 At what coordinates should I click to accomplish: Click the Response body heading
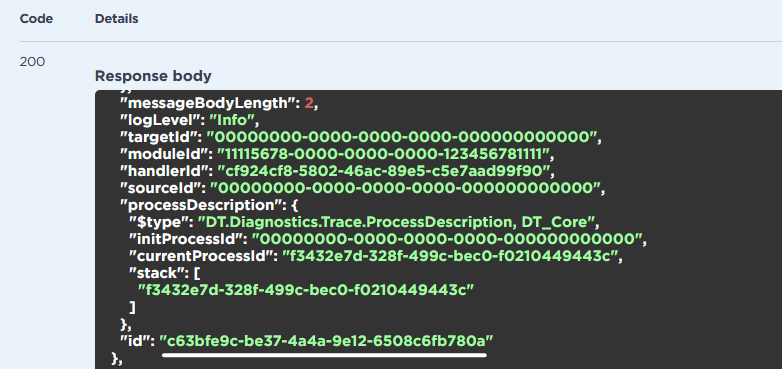[153, 76]
